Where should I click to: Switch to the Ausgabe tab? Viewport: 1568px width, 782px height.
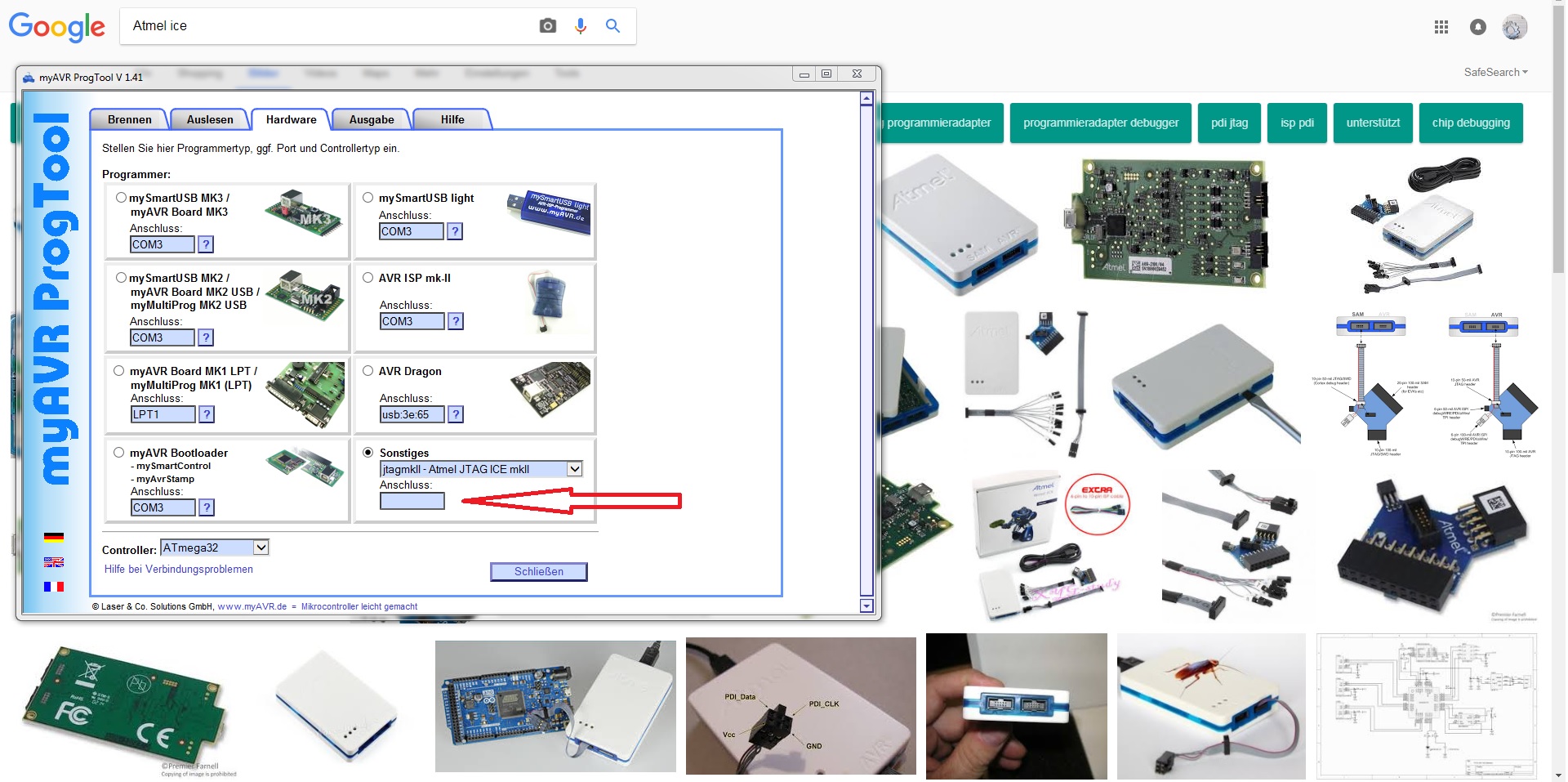pos(372,119)
